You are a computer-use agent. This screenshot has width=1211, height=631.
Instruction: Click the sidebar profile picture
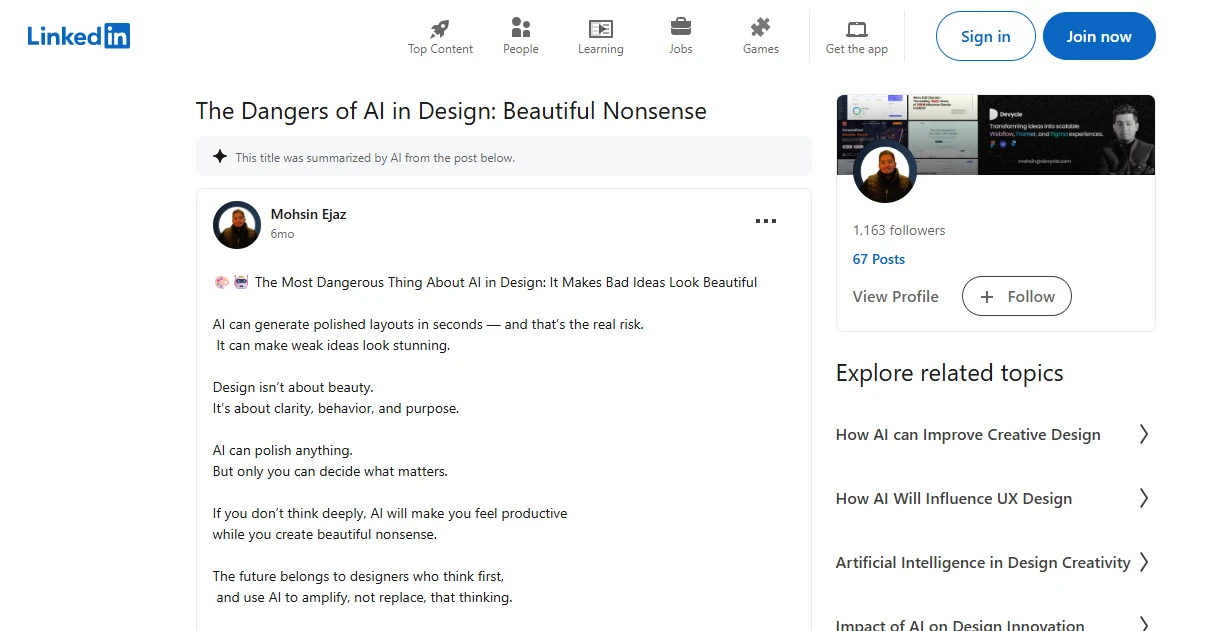(885, 172)
